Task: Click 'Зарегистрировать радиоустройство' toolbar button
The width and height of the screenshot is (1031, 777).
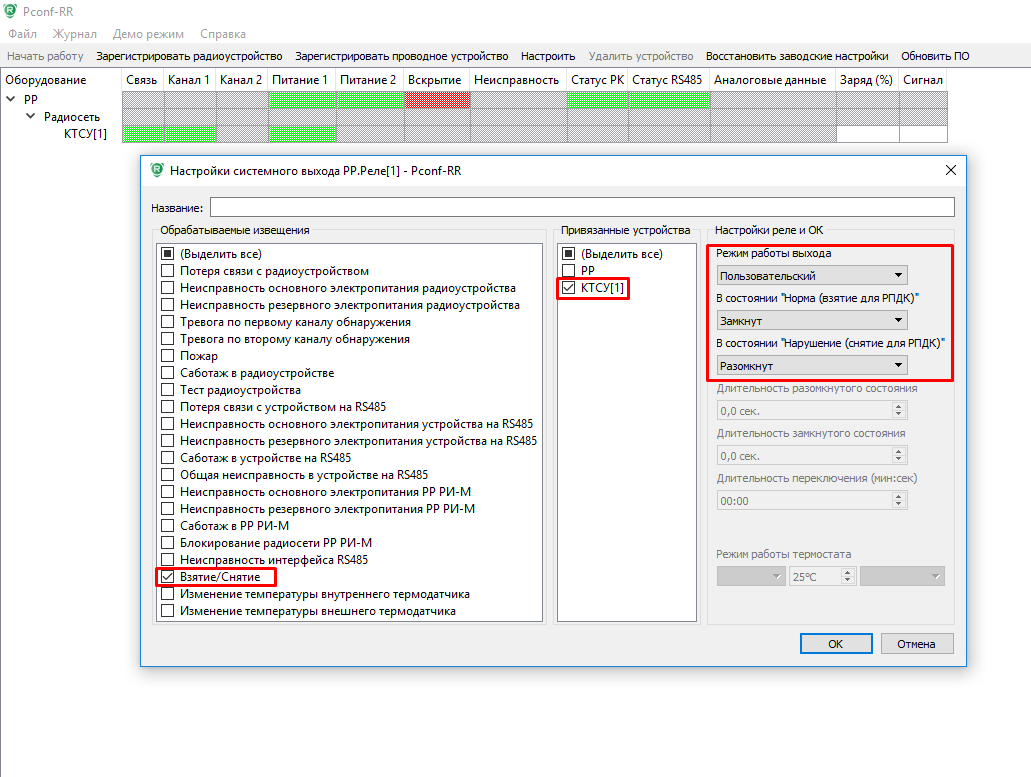Action: (189, 56)
